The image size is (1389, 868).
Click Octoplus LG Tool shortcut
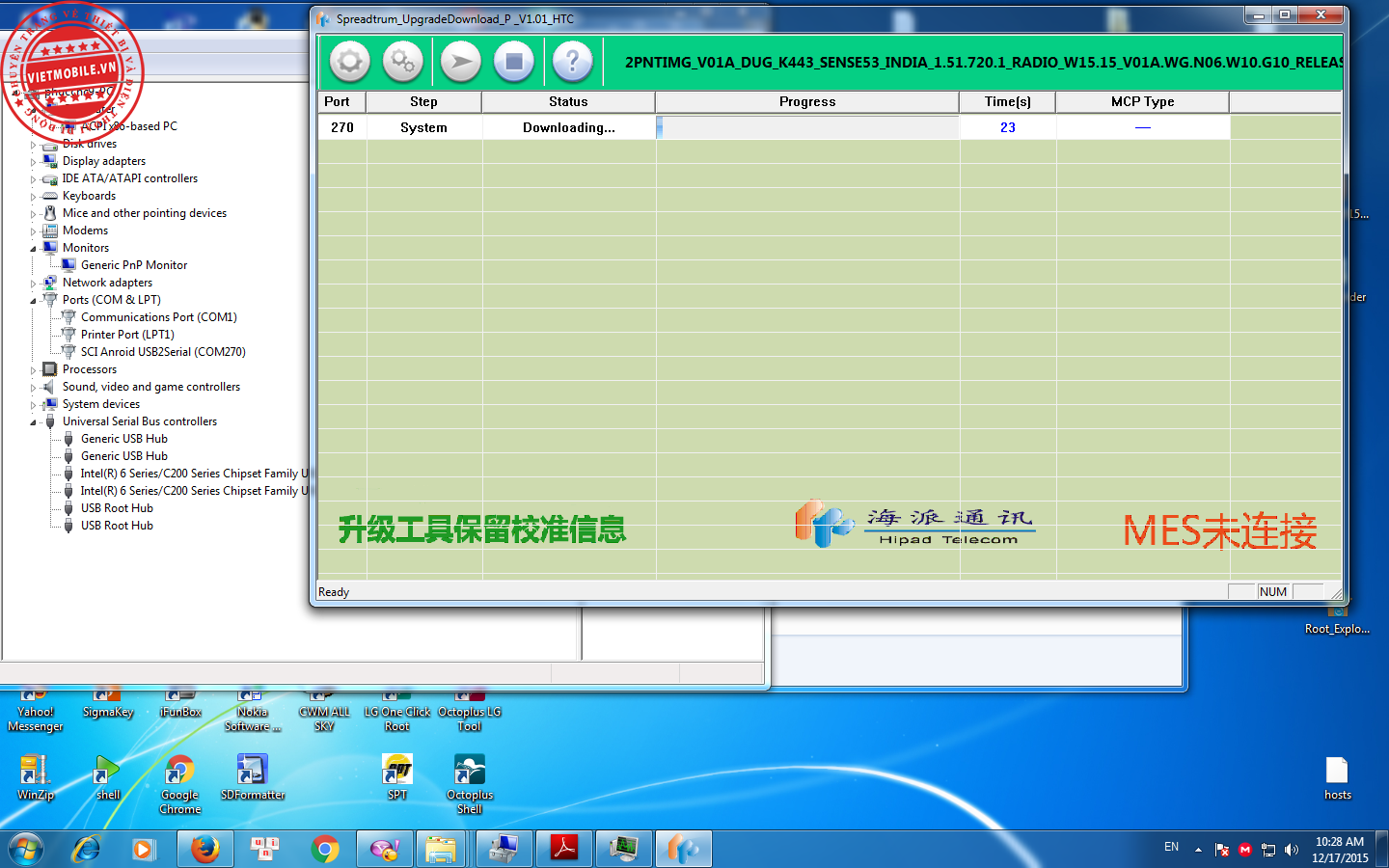470,711
